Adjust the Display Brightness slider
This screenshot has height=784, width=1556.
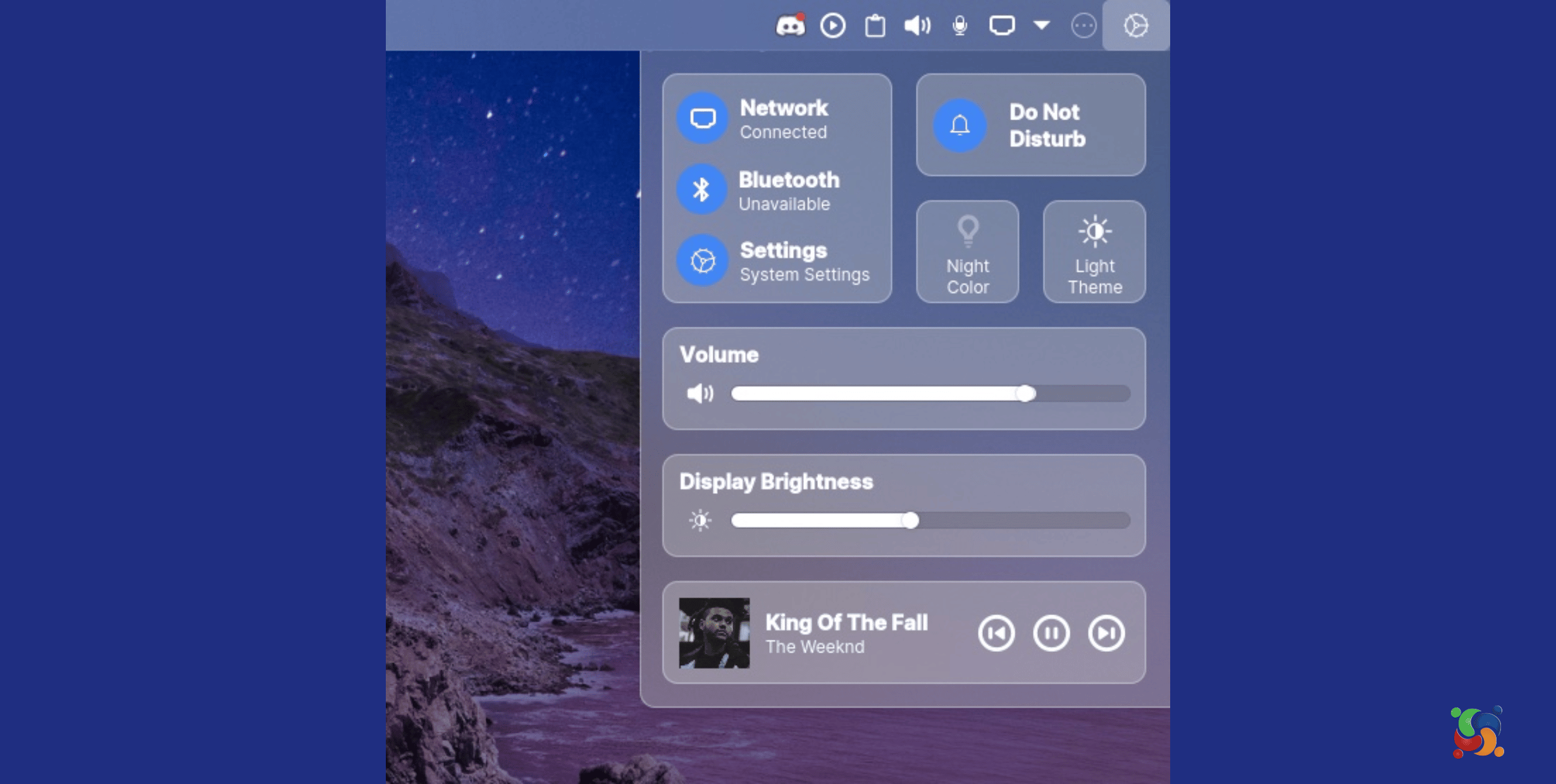click(930, 520)
